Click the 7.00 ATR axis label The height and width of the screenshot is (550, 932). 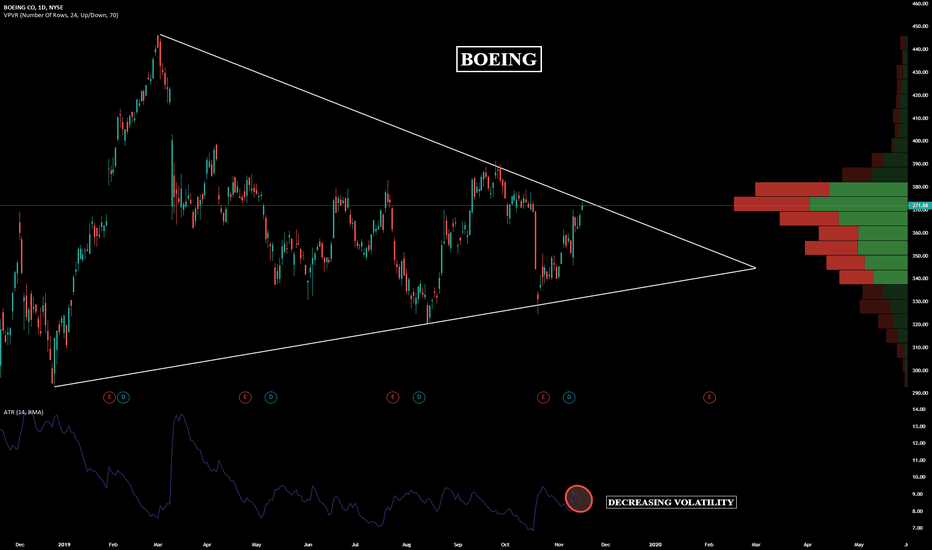(x=918, y=528)
